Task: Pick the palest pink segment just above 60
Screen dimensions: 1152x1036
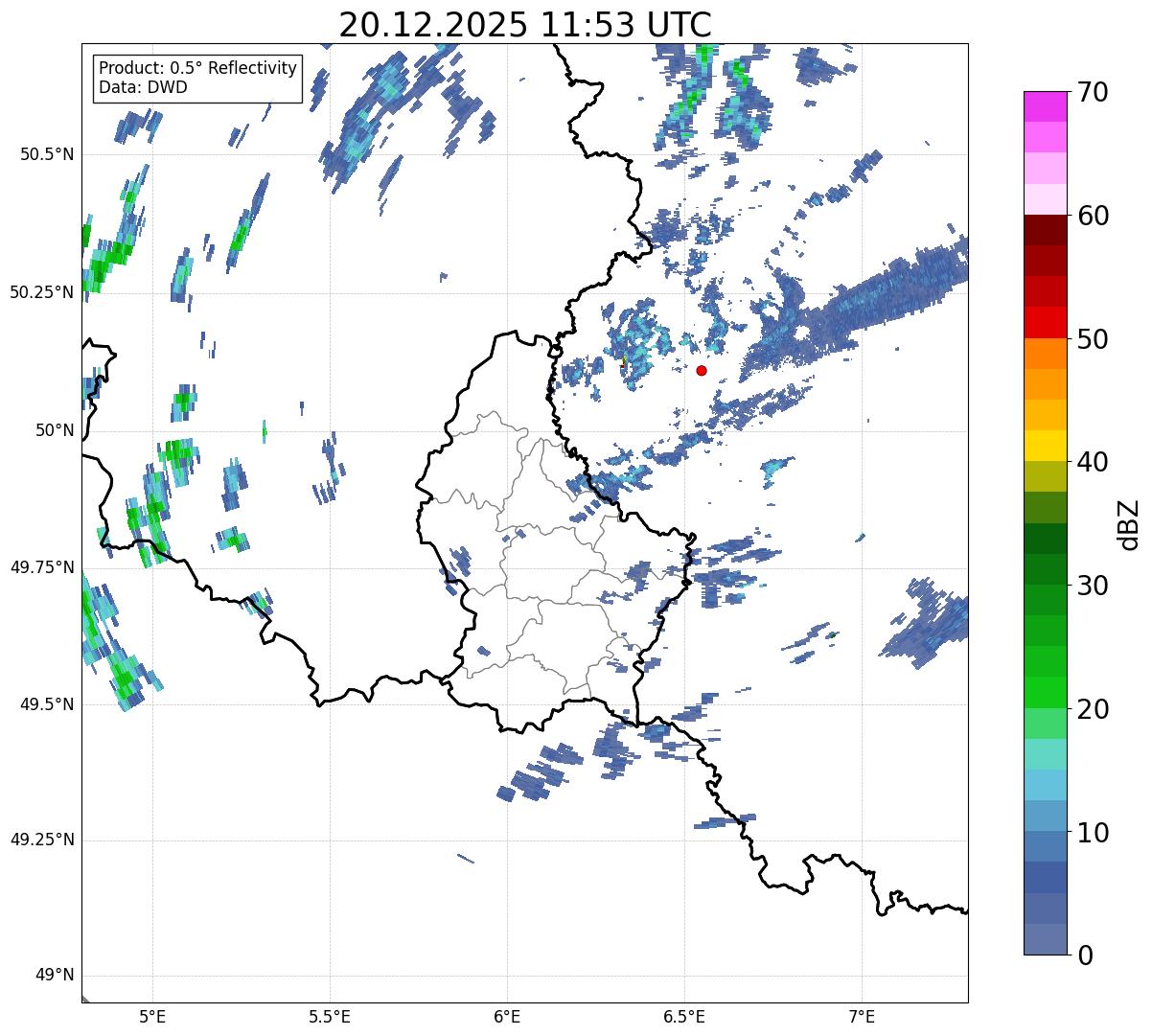Action: [1045, 199]
